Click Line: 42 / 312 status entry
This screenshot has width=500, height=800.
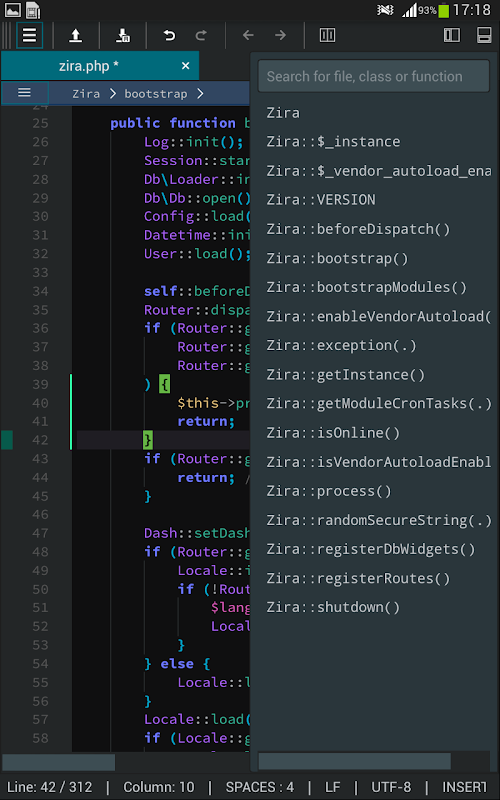pos(49,787)
